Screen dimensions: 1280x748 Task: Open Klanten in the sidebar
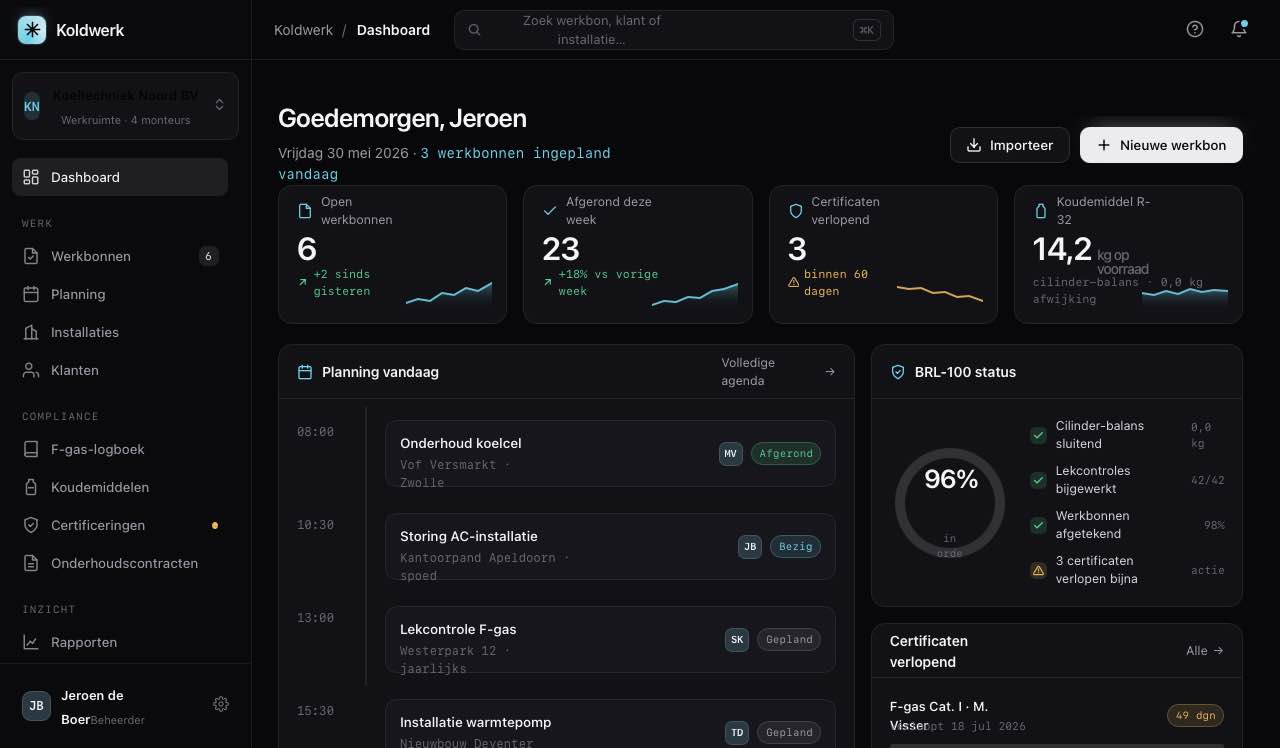(120, 370)
